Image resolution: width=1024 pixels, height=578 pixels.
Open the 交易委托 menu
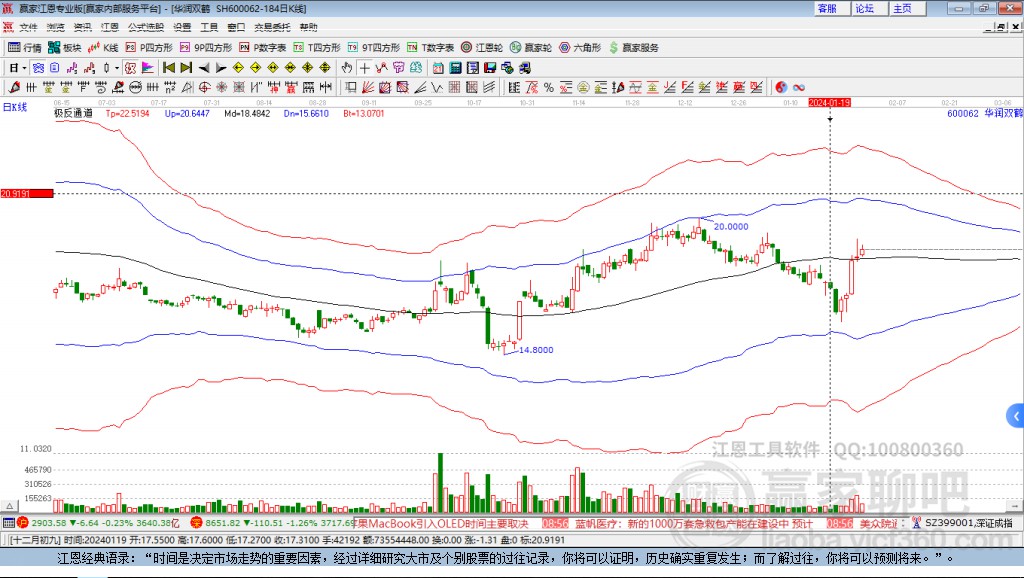point(272,27)
